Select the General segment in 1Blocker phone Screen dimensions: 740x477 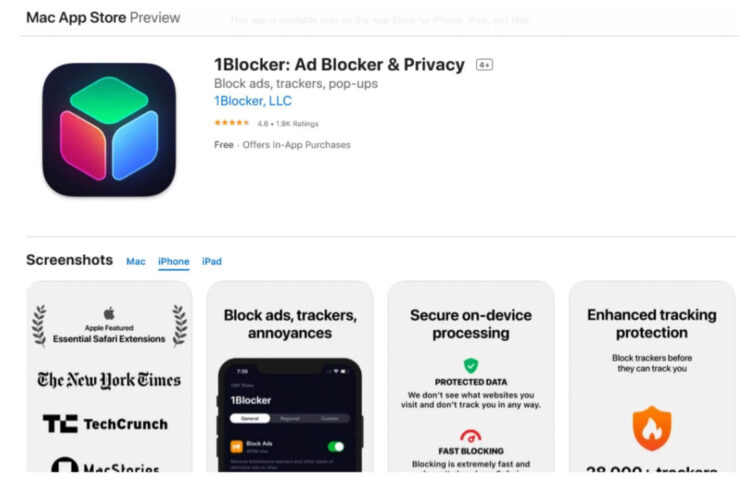click(x=250, y=418)
